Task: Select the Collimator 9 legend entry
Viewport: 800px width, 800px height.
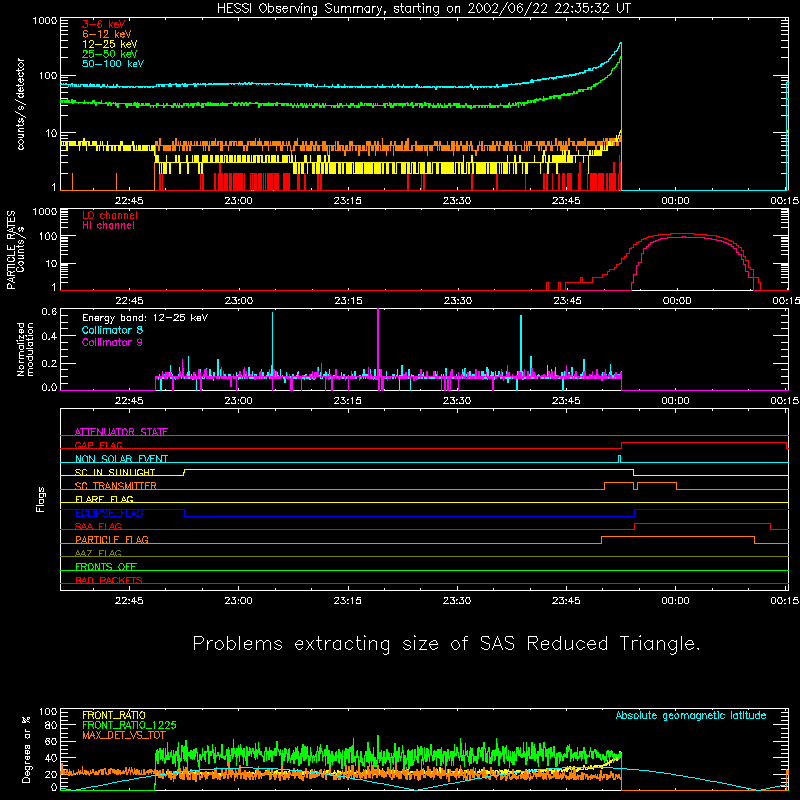Action: click(x=112, y=342)
